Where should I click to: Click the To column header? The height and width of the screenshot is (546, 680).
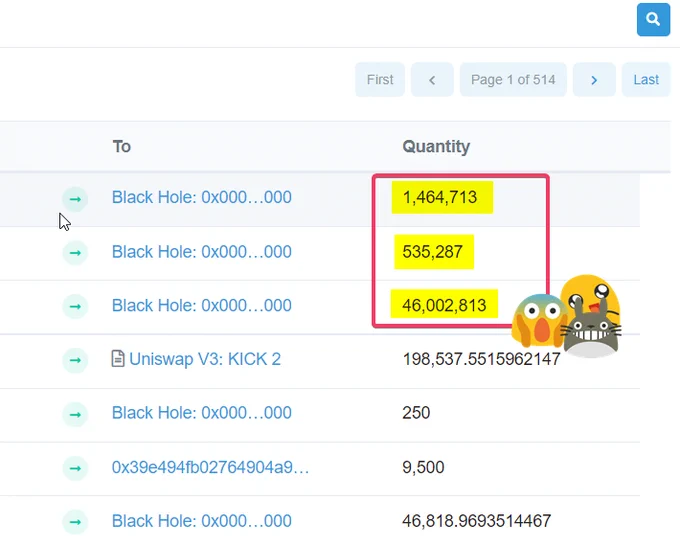(x=122, y=147)
